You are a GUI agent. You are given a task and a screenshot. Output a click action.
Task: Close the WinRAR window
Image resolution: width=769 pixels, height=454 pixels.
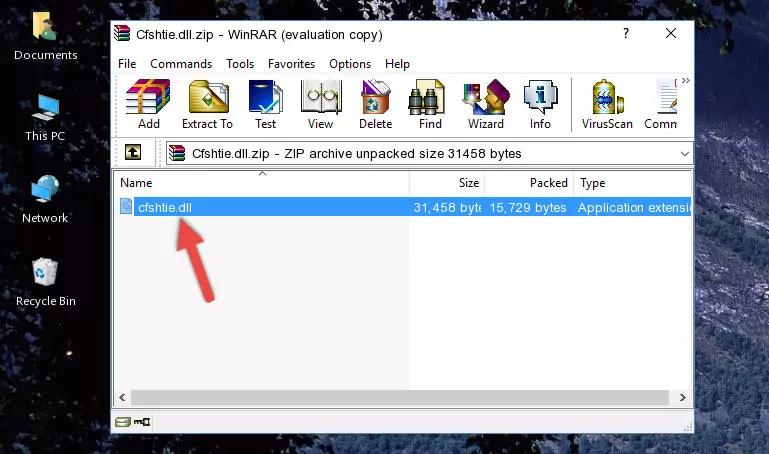coord(670,33)
